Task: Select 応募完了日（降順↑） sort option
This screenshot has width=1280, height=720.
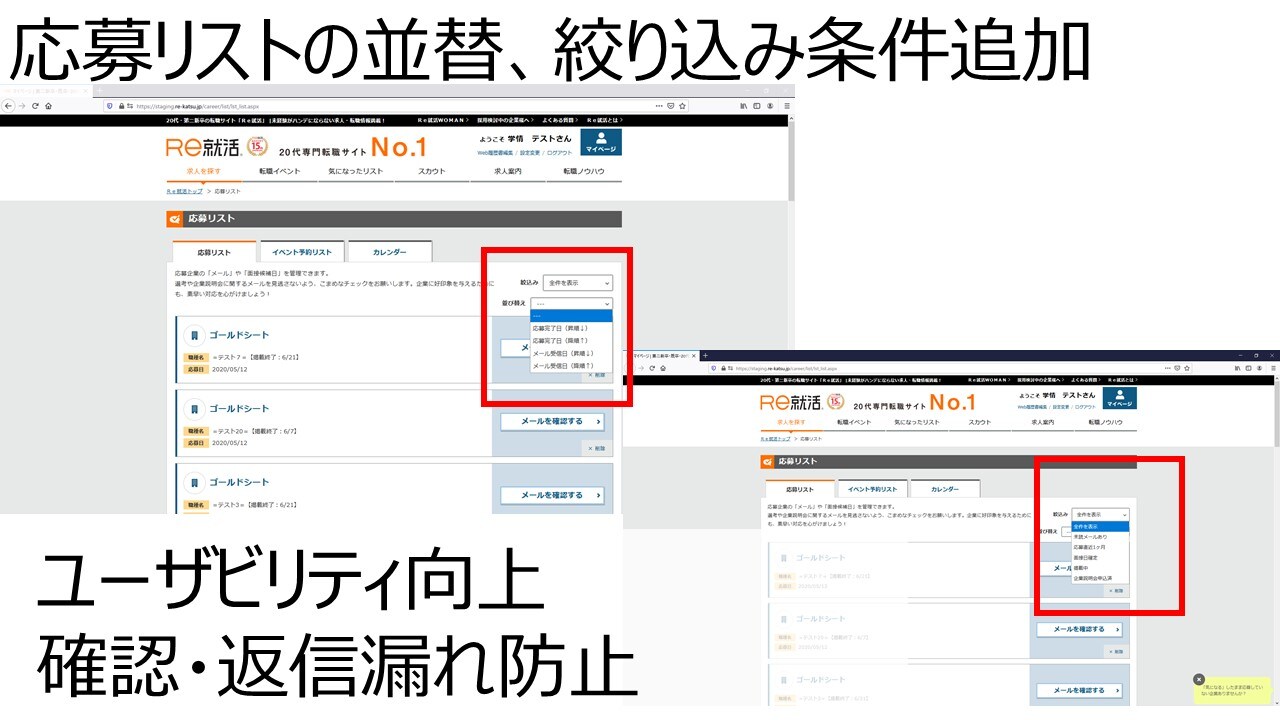Action: click(571, 341)
